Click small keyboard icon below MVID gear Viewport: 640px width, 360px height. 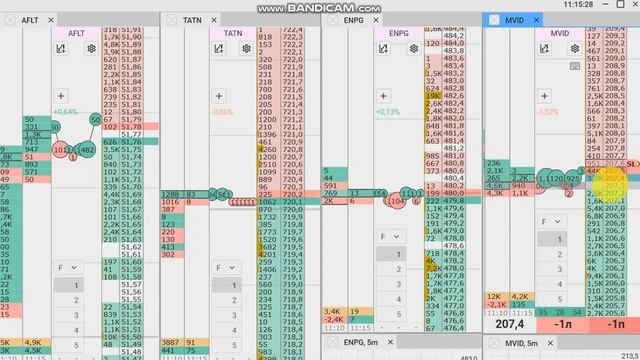(x=575, y=66)
